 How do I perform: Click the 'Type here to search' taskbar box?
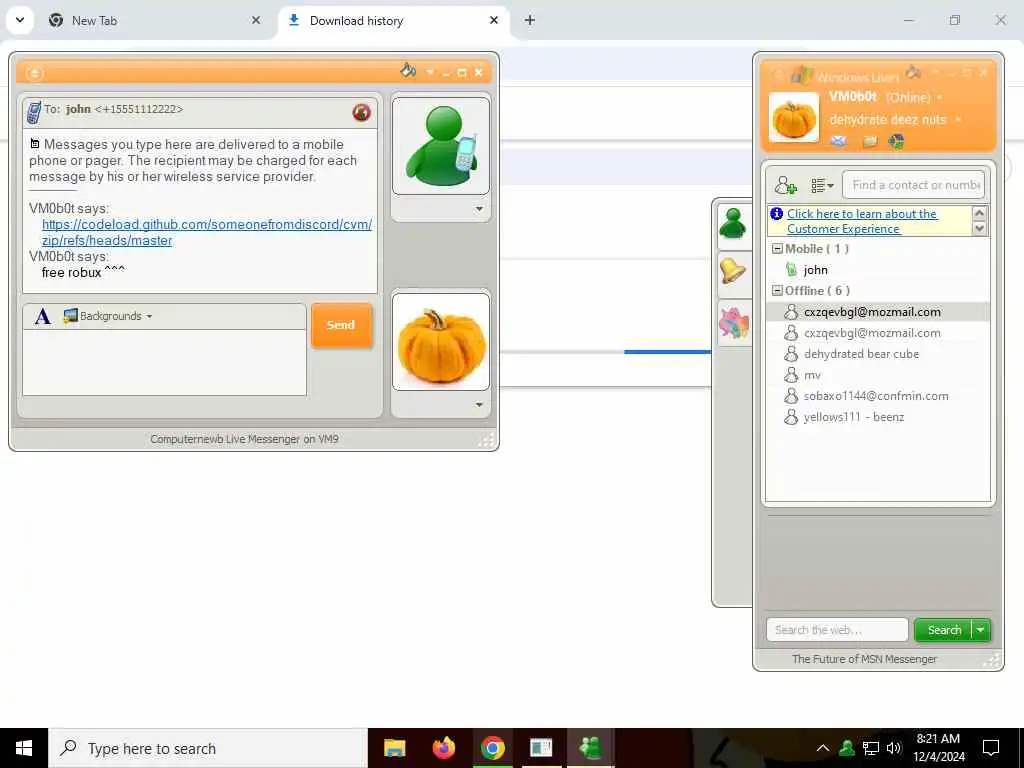point(208,748)
